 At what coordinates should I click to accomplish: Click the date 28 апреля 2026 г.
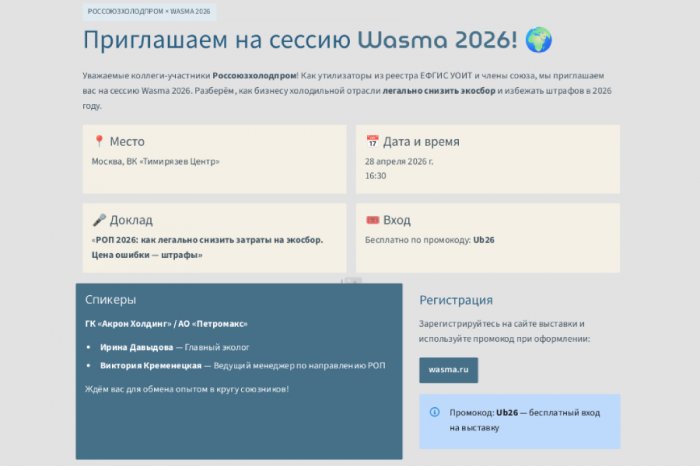pyautogui.click(x=399, y=161)
